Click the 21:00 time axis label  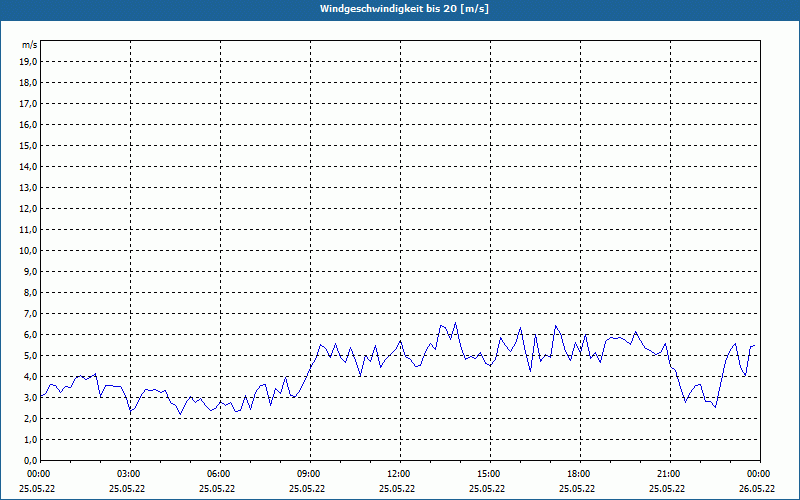[x=670, y=474]
